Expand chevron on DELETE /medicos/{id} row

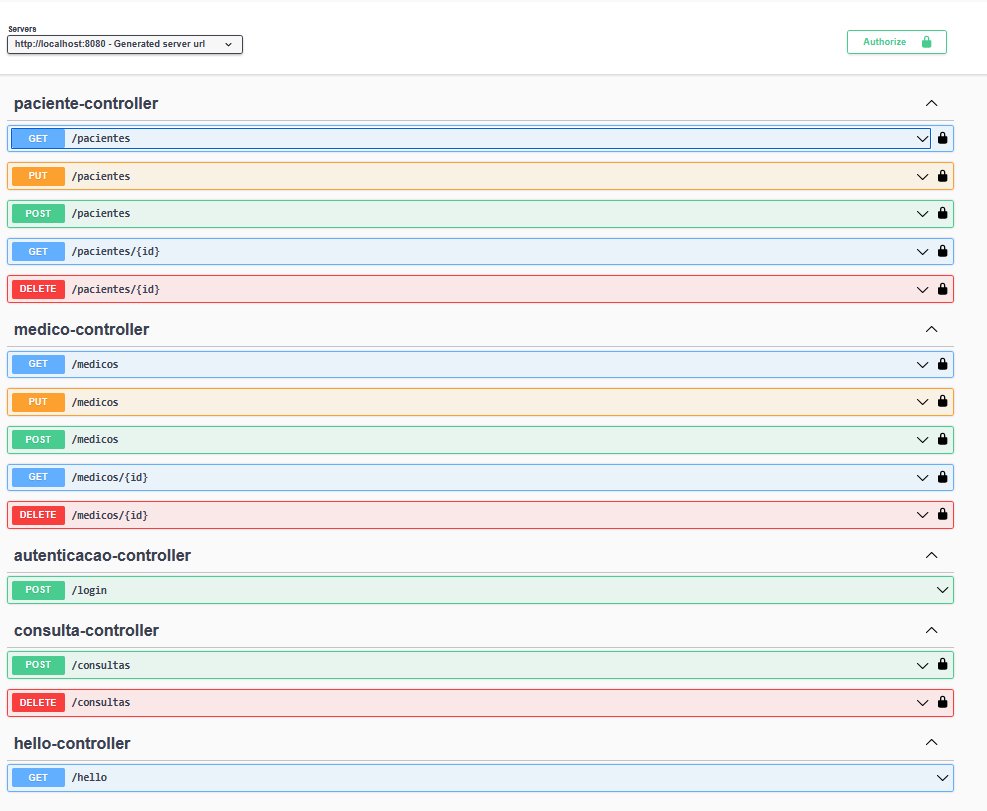(922, 514)
